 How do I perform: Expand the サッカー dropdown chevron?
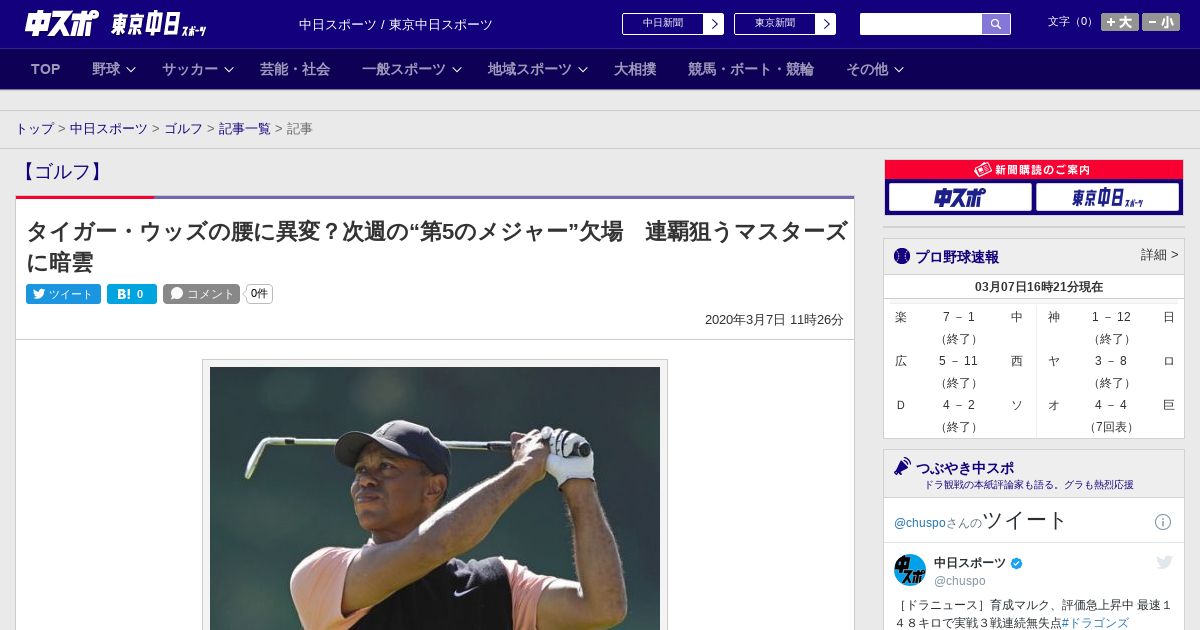(229, 70)
